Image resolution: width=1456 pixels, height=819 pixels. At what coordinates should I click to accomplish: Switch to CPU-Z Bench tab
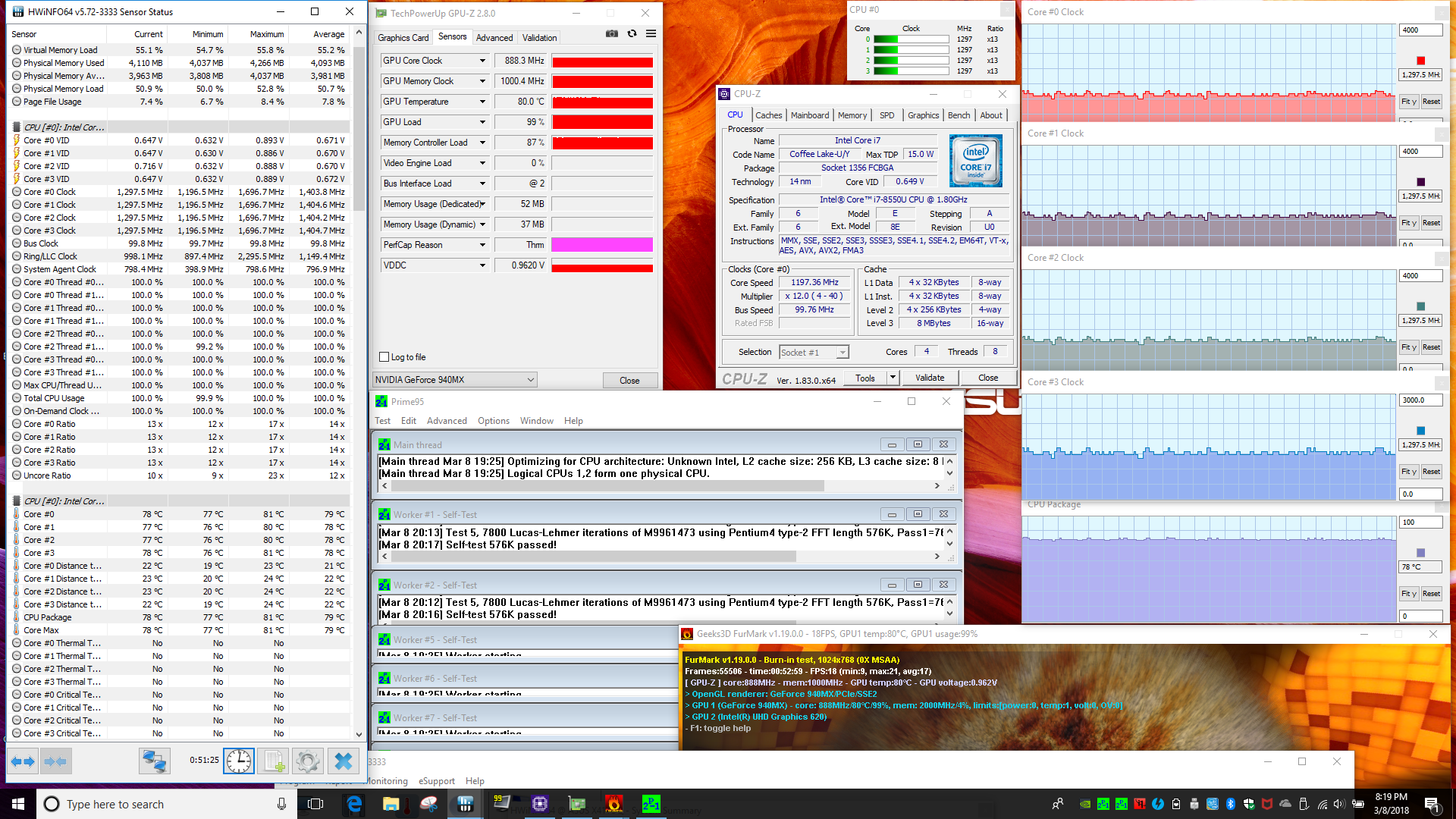point(959,115)
